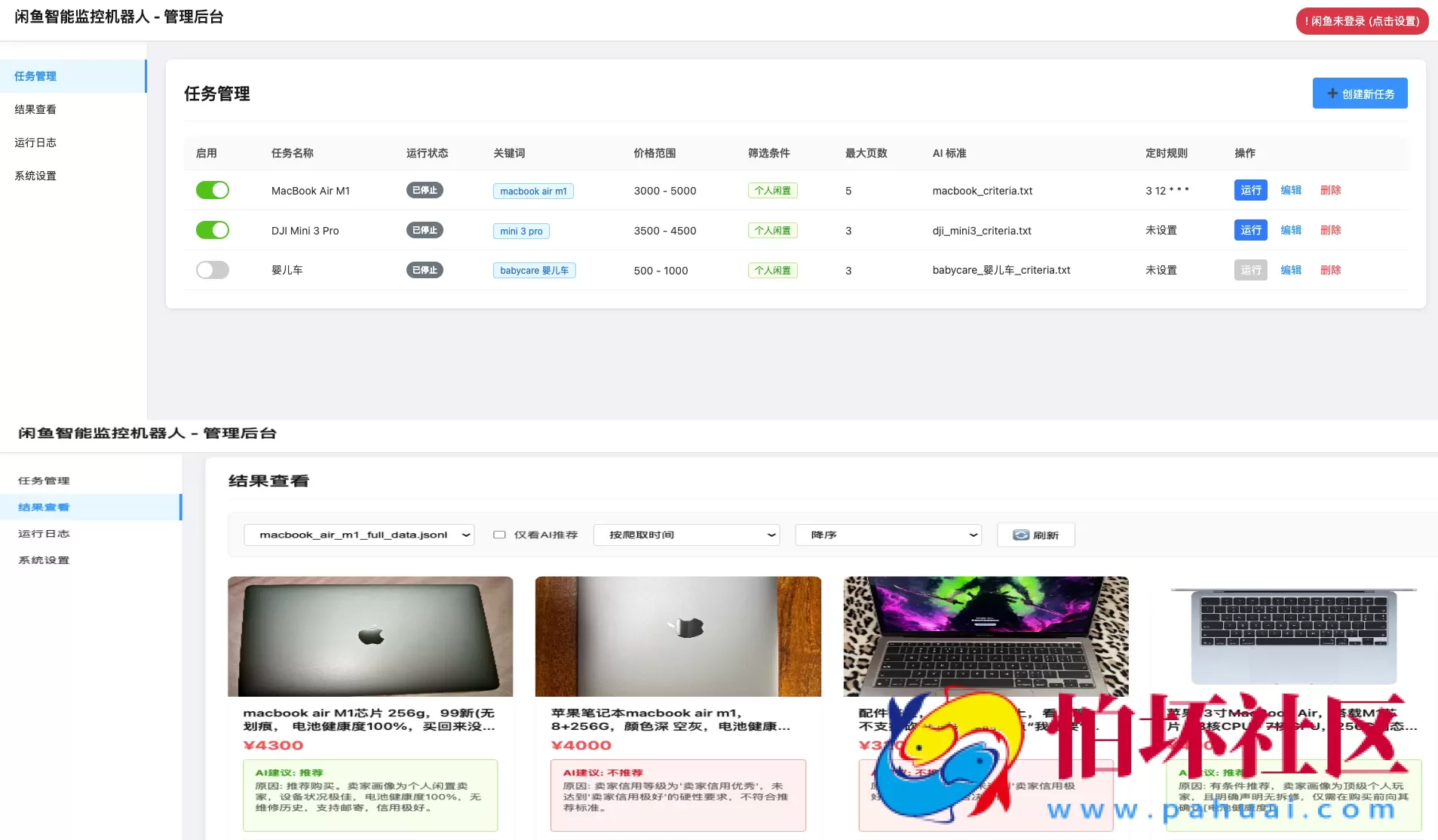Change the 降序 order dropdown
The height and width of the screenshot is (840, 1438).
(x=888, y=535)
